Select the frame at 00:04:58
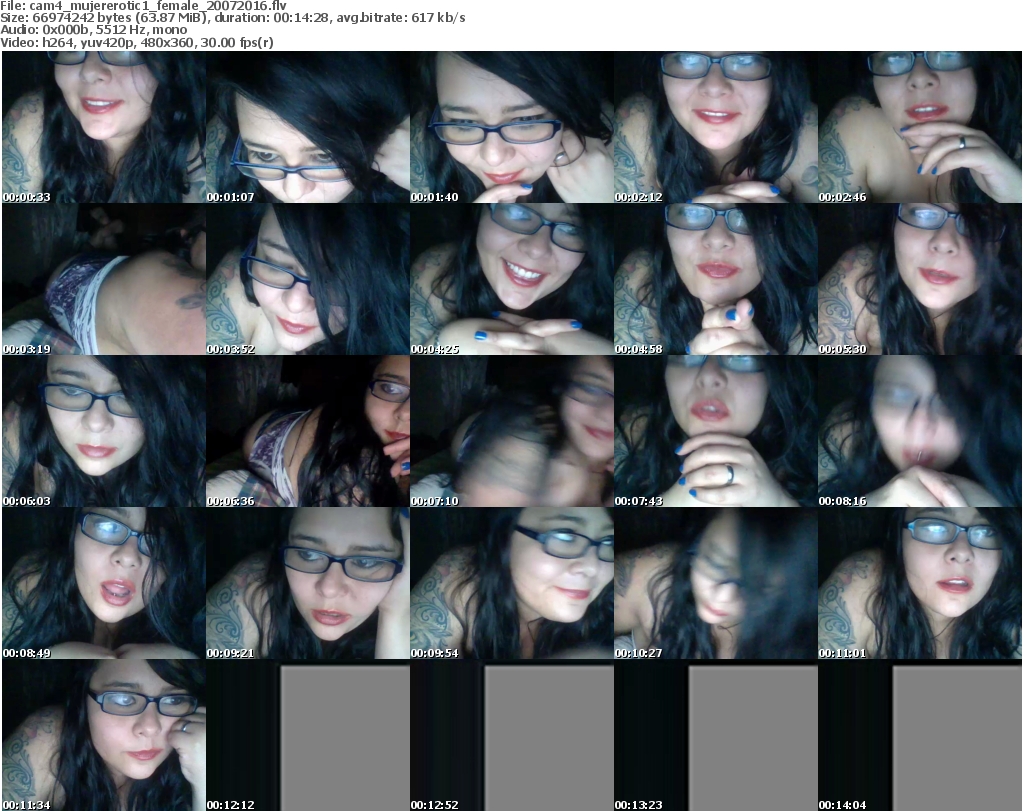The width and height of the screenshot is (1024, 811). click(716, 279)
